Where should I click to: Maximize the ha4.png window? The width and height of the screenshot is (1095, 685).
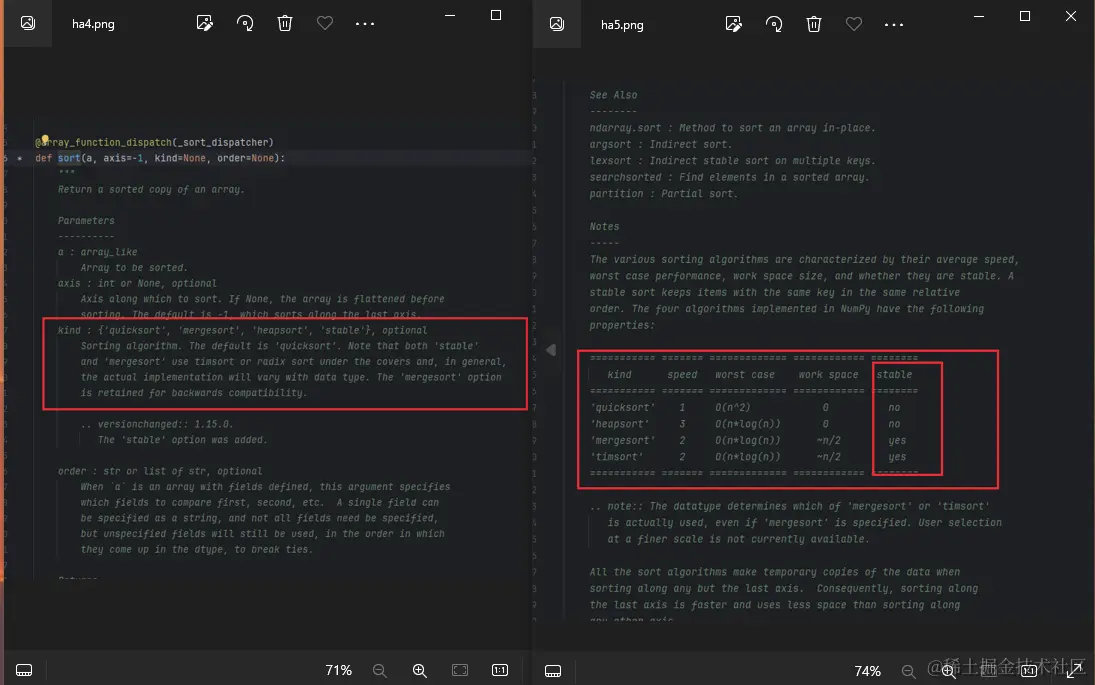[x=496, y=15]
